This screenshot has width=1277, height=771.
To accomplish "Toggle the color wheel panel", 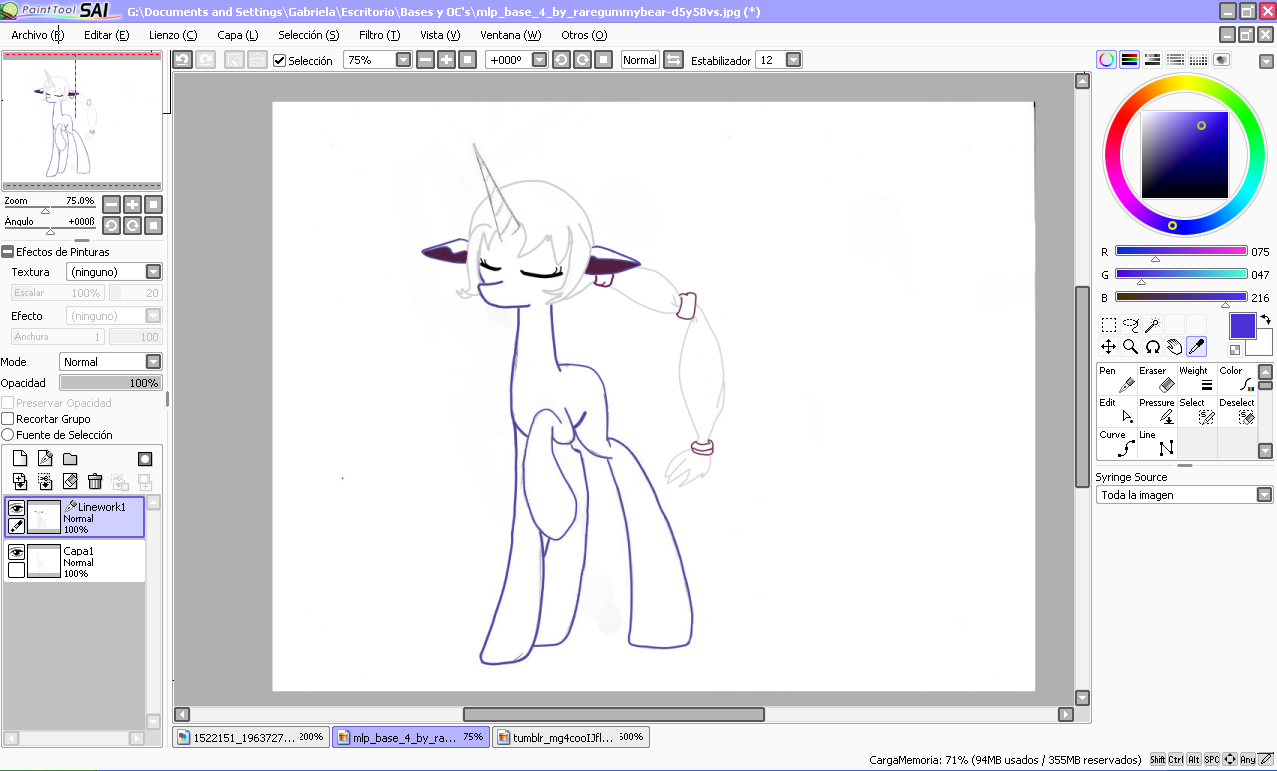I will [1107, 60].
